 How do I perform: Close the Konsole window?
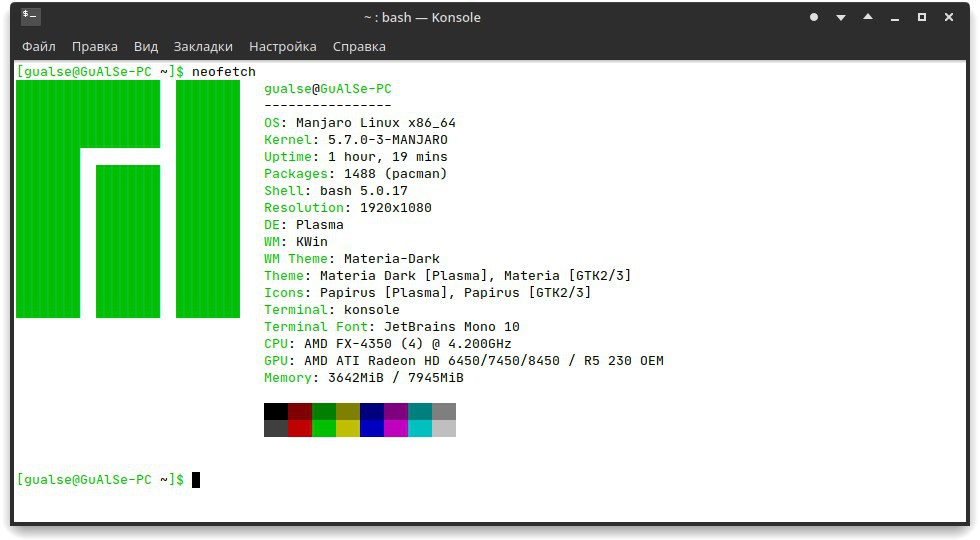(949, 18)
